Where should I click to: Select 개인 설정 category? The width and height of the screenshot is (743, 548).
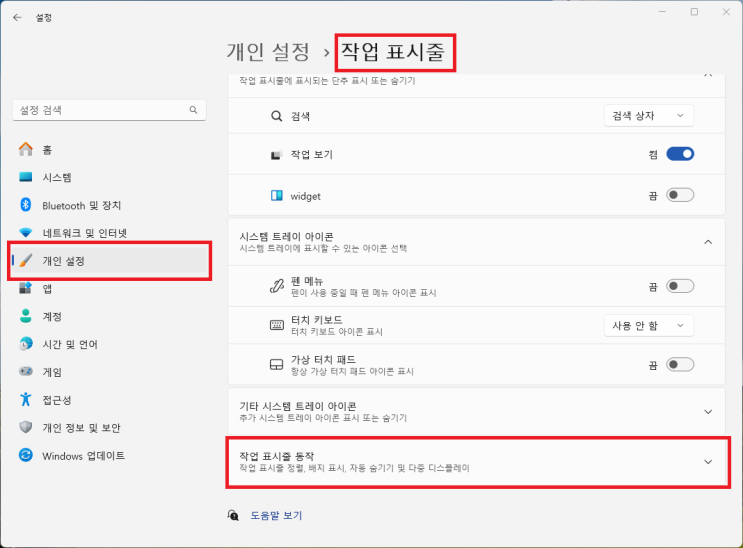click(109, 260)
